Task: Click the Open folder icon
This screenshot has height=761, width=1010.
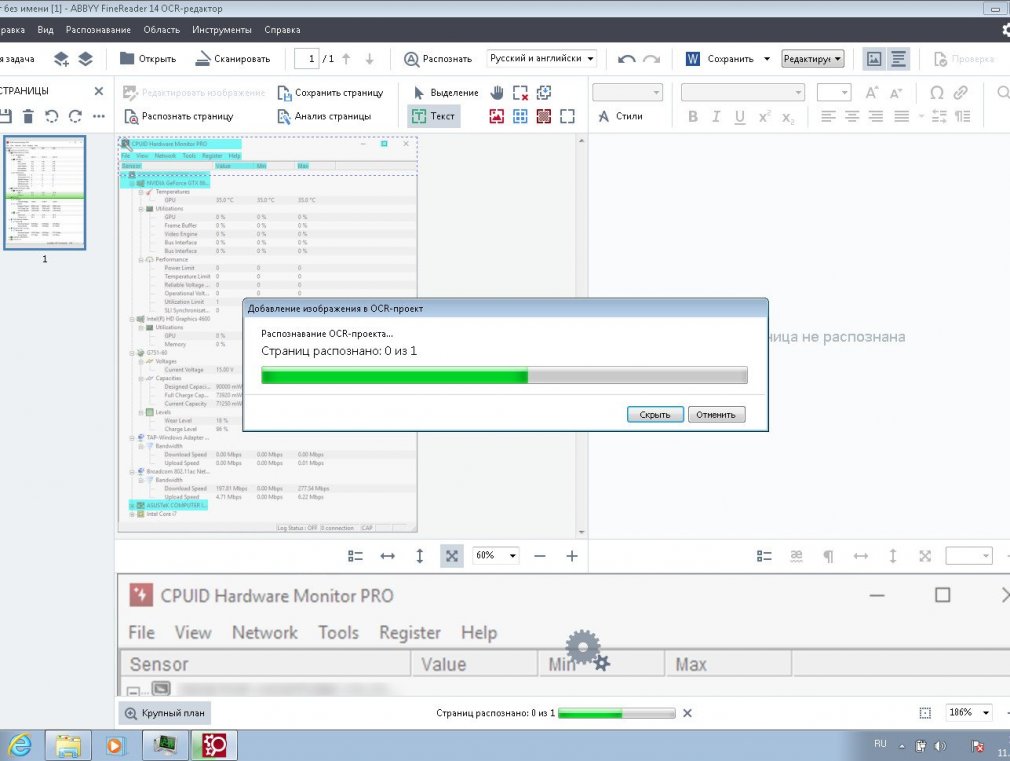Action: click(x=127, y=59)
